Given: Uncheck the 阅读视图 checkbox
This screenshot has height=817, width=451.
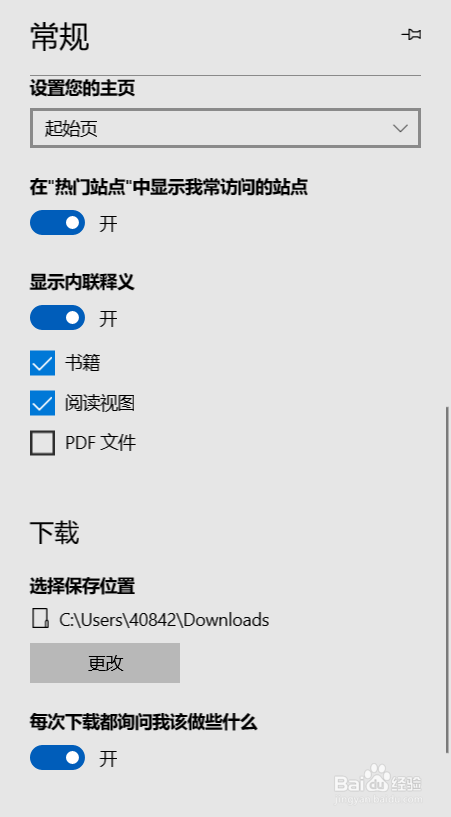Looking at the screenshot, I should (x=42, y=403).
